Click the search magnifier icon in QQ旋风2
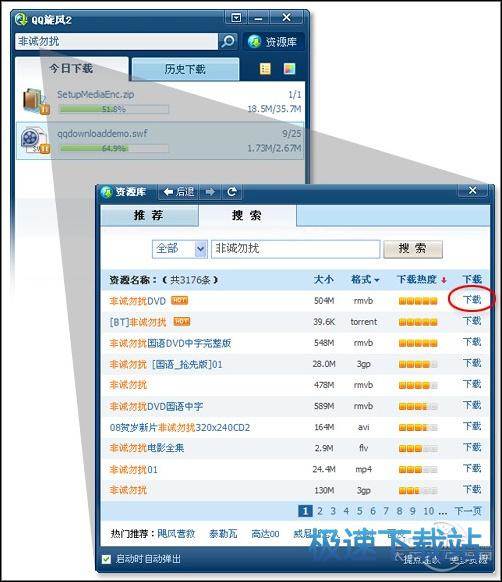 point(228,41)
